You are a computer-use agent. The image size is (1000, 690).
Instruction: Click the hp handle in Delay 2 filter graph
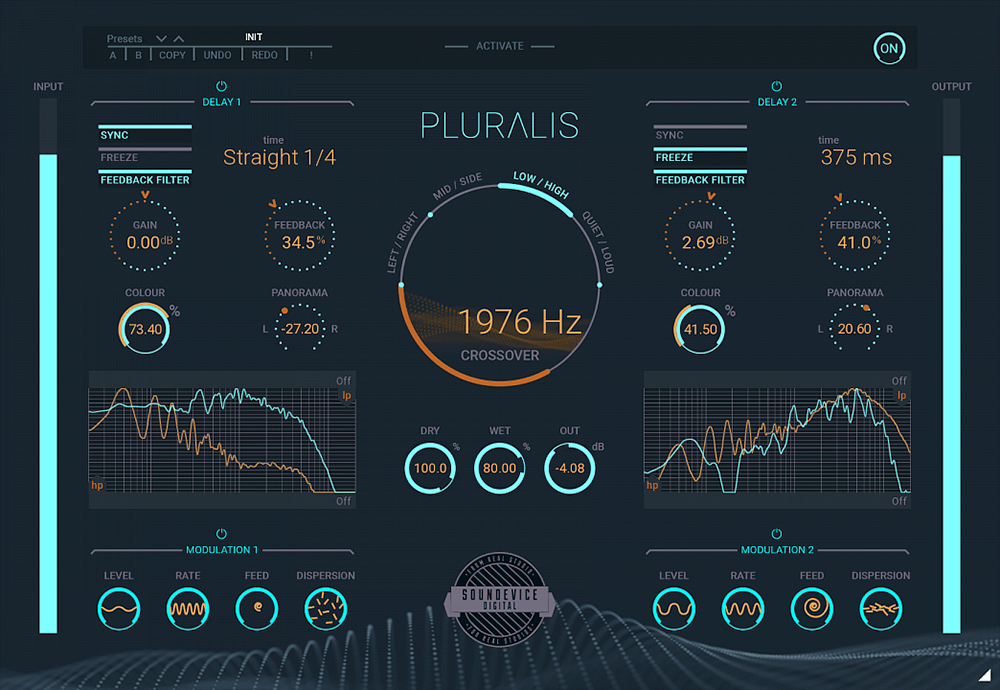point(652,484)
